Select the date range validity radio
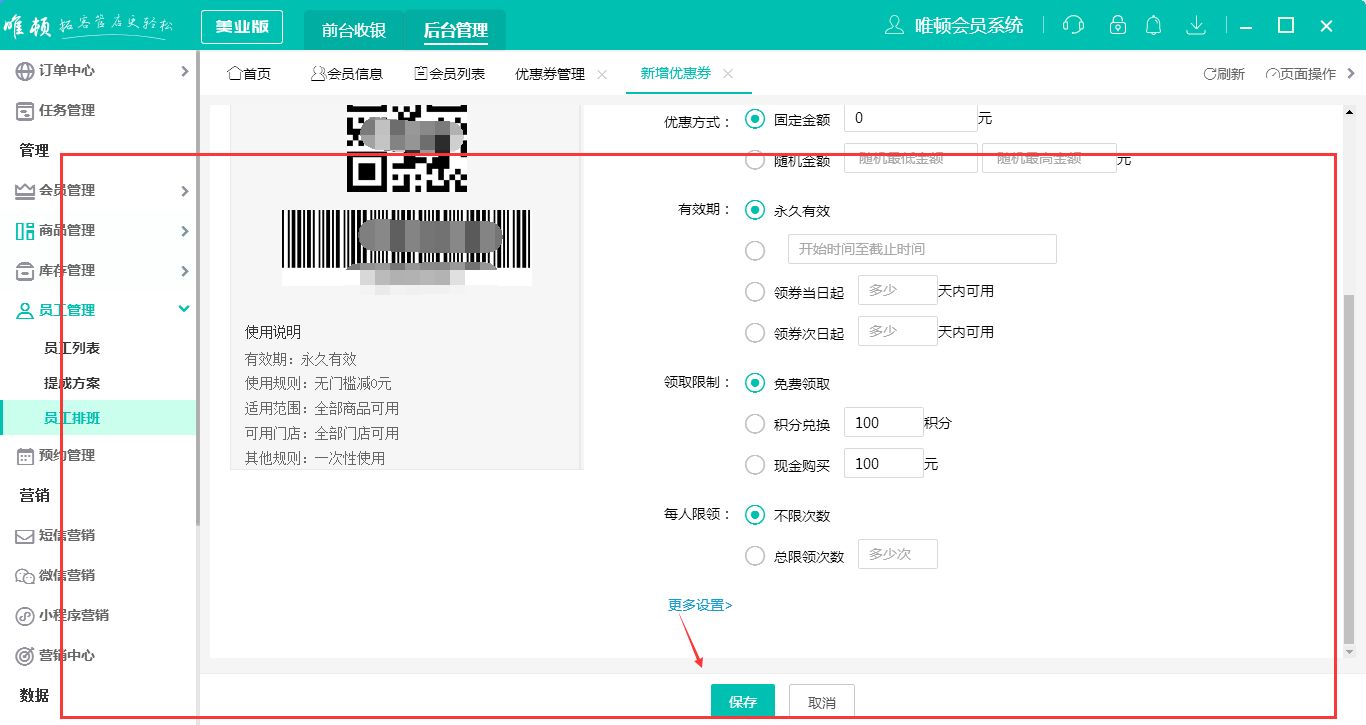The image size is (1366, 725). coord(755,250)
